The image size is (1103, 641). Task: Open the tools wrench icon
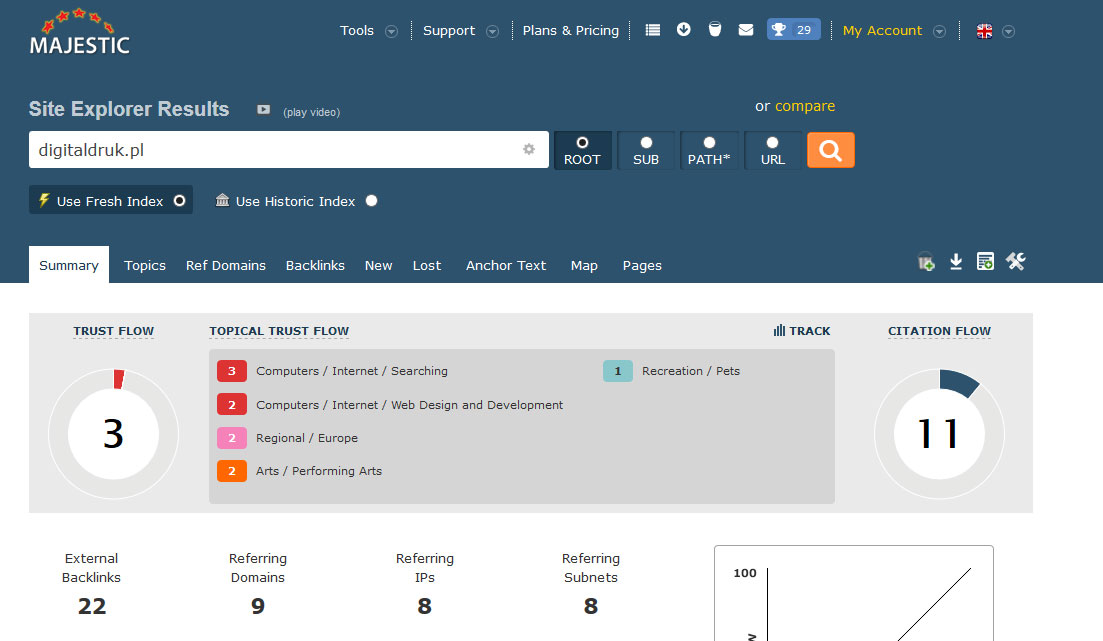click(1016, 262)
